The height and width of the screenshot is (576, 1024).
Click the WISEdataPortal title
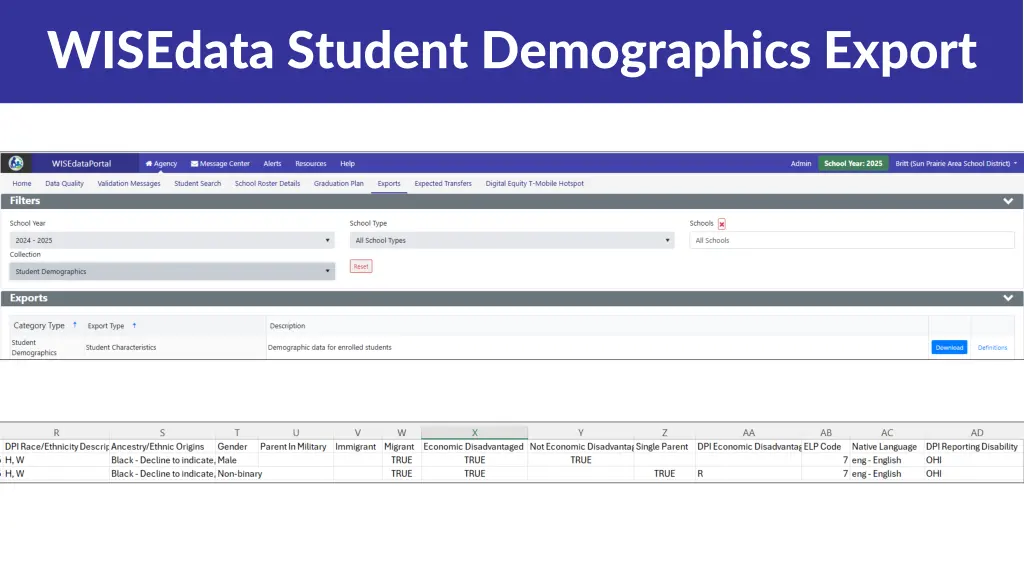[82, 163]
